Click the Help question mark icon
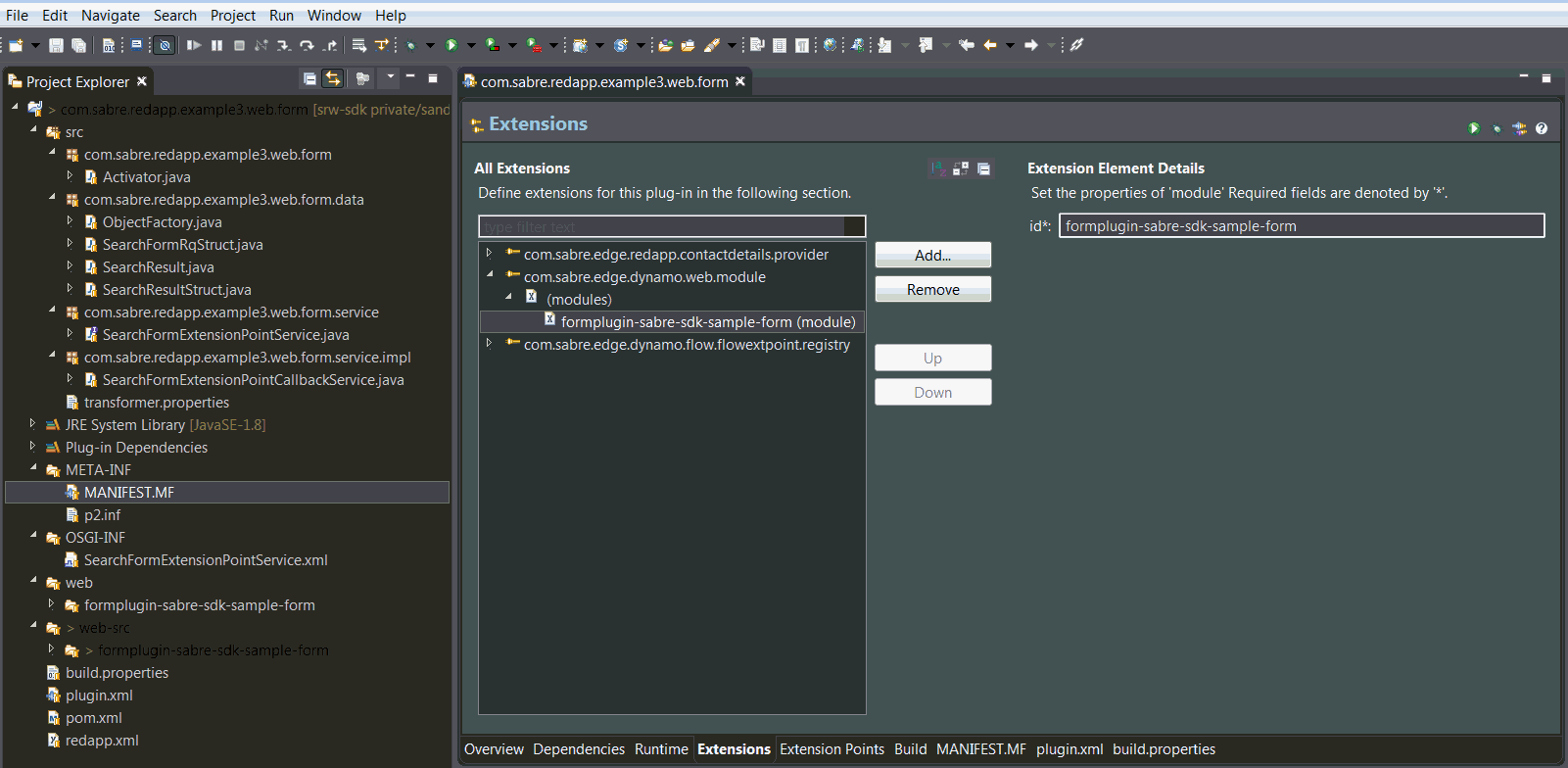This screenshot has height=768, width=1568. pos(1542,128)
